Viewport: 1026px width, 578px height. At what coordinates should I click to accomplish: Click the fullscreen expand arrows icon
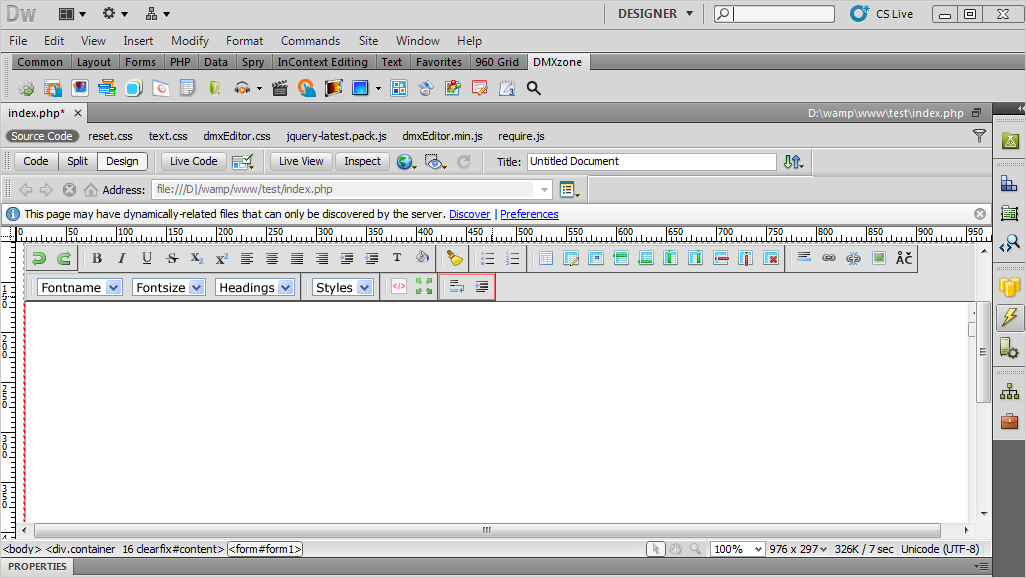tap(424, 287)
